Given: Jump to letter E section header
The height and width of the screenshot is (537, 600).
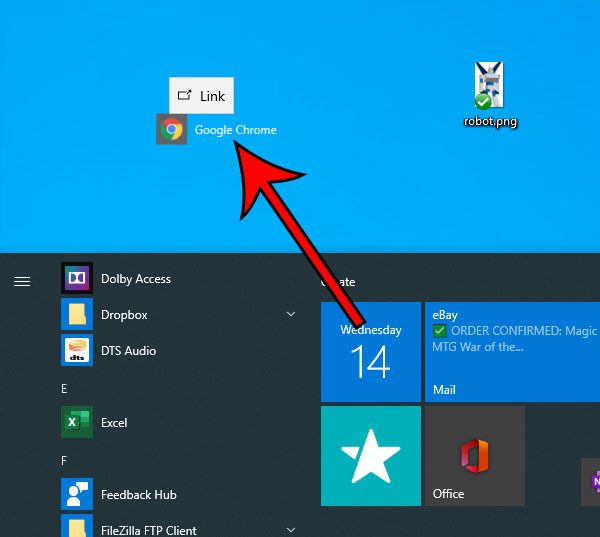Looking at the screenshot, I should coord(64,388).
